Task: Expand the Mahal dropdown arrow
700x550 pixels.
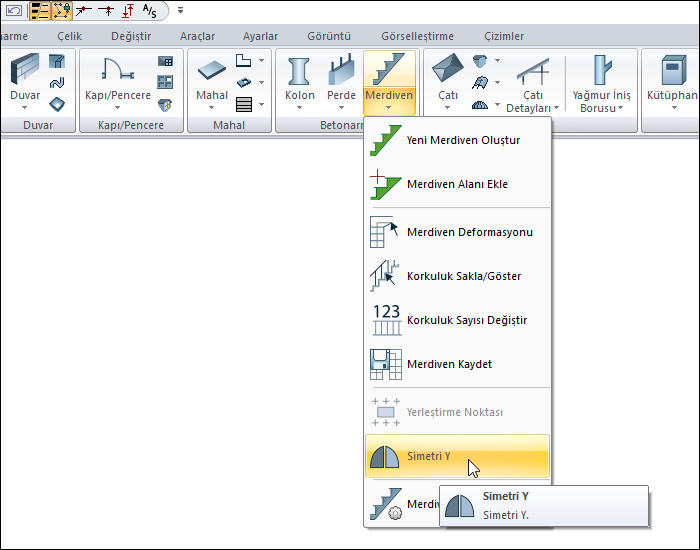Action: pyautogui.click(x=211, y=108)
